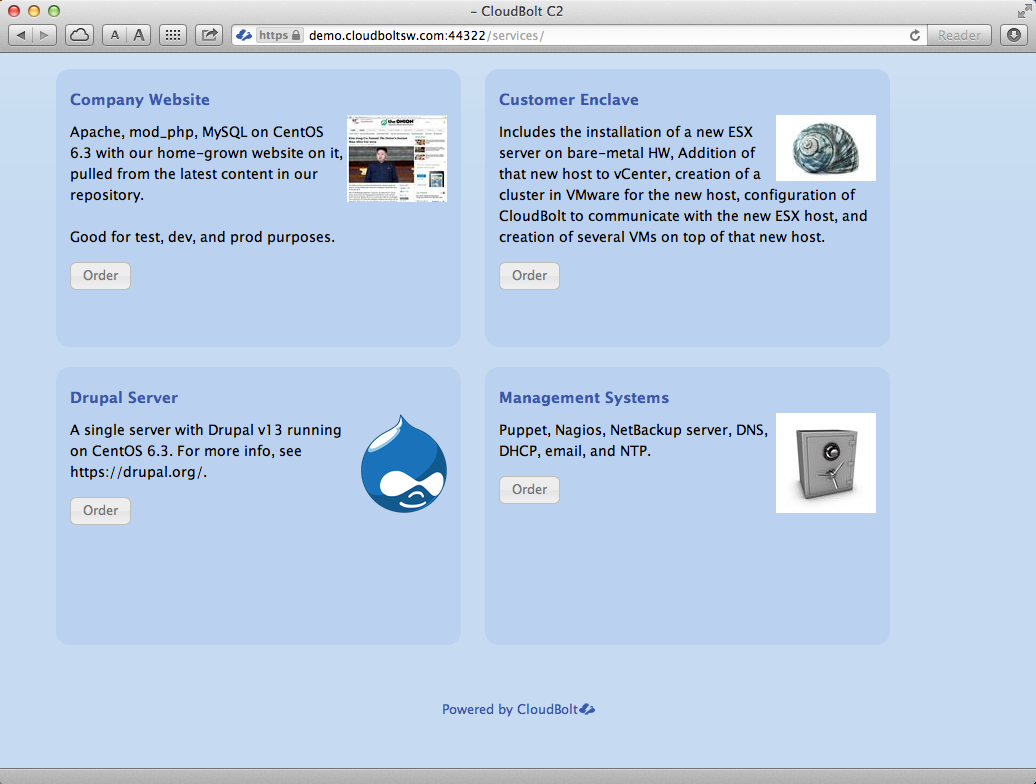Click the Reader button

point(959,35)
